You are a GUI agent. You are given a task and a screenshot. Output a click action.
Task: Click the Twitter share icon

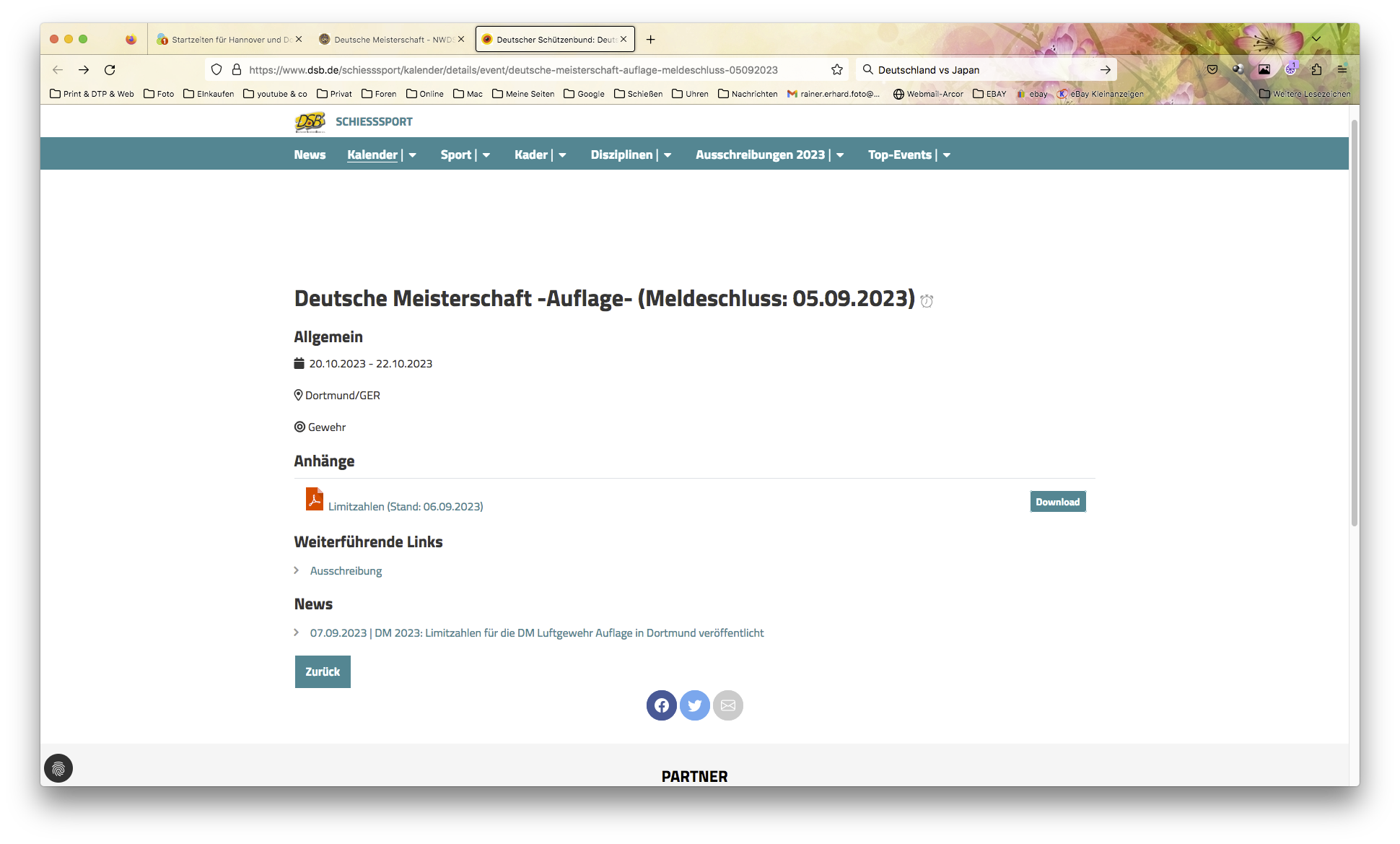click(694, 705)
